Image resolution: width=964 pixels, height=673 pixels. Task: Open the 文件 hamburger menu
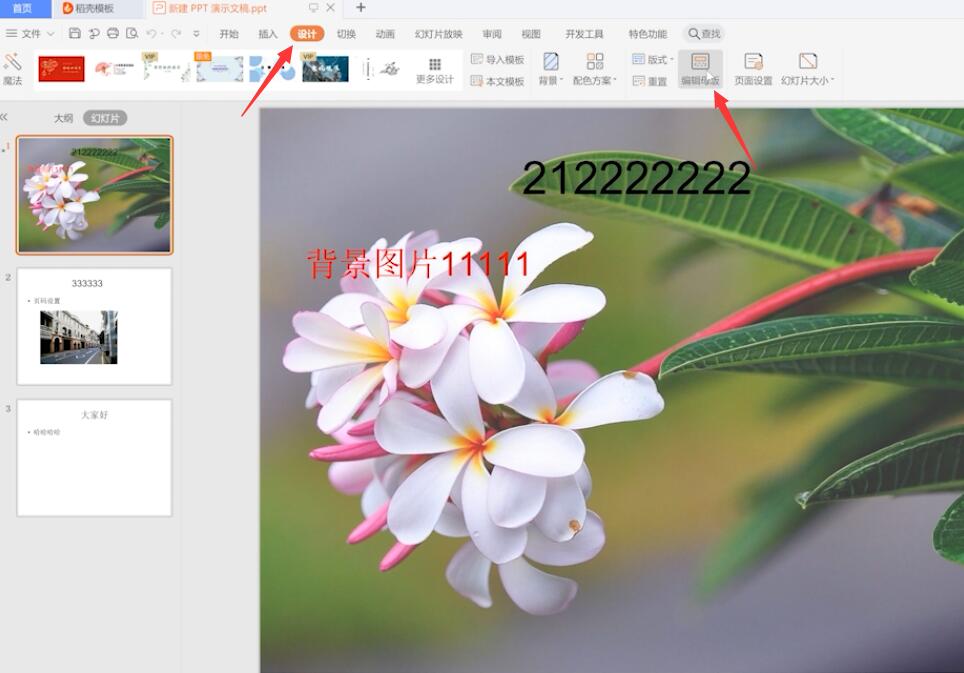[x=12, y=33]
